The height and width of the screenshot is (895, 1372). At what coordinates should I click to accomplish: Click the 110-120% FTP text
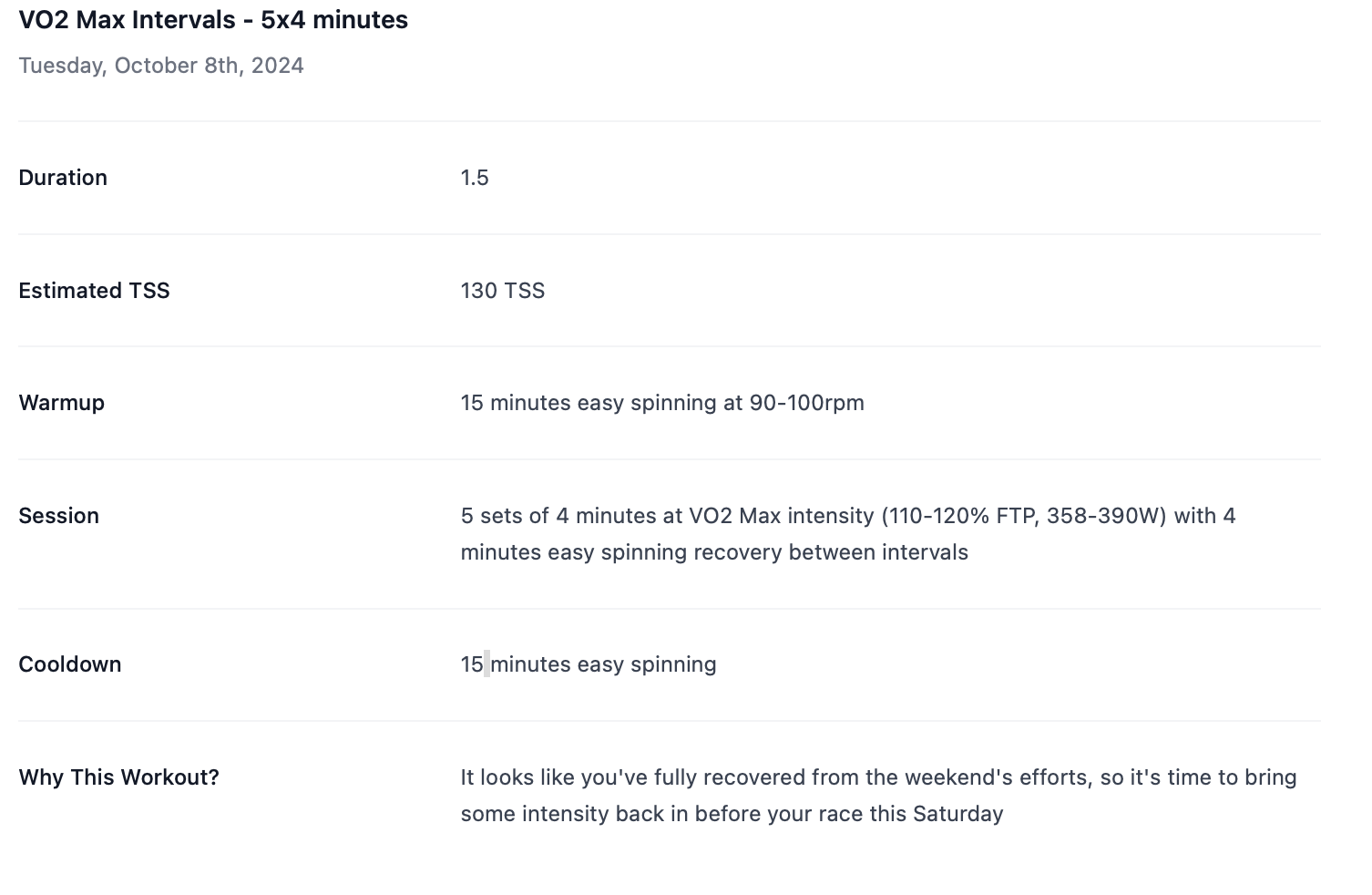coord(961,516)
